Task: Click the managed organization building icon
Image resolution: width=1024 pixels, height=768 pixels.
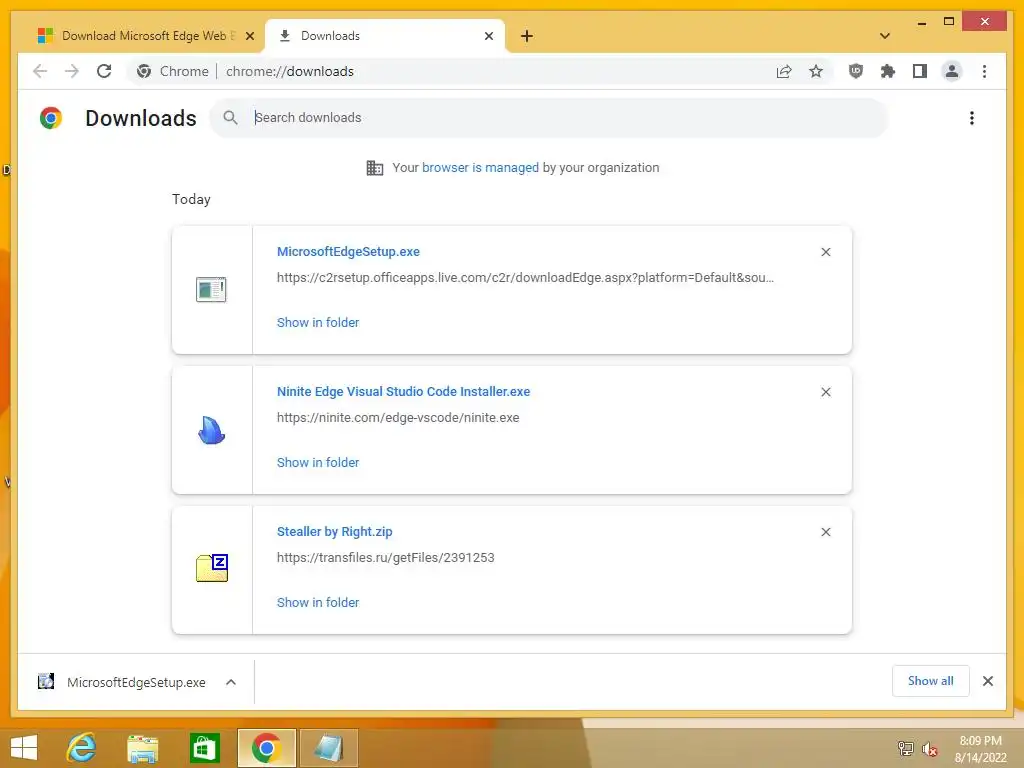Action: pyautogui.click(x=375, y=168)
